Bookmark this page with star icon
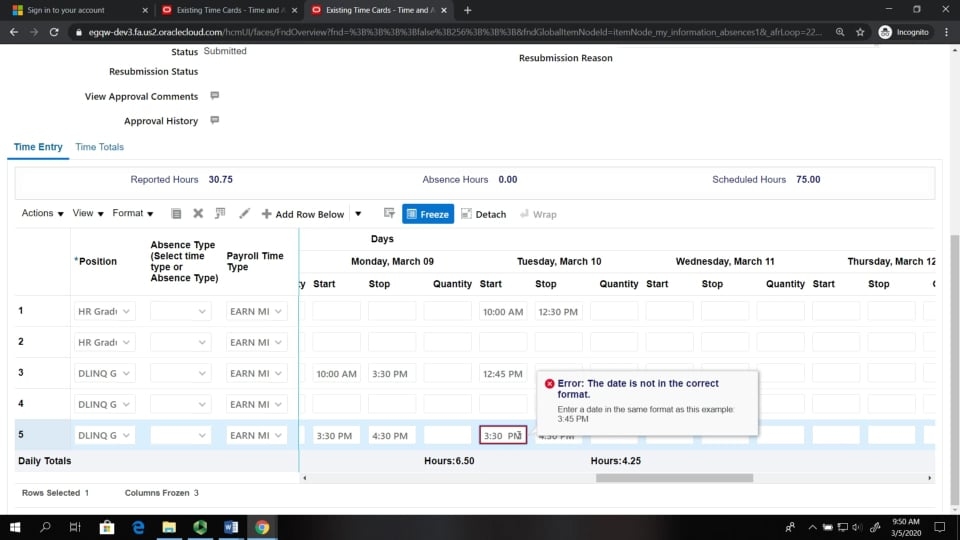 point(860,32)
